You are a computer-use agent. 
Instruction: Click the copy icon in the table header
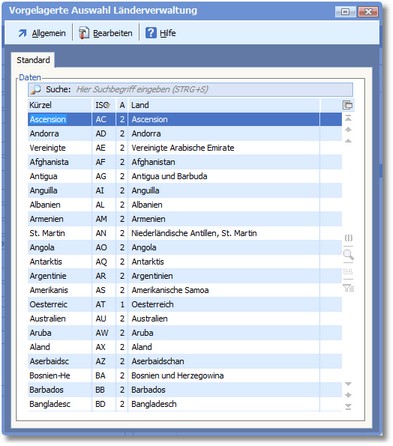click(x=348, y=105)
